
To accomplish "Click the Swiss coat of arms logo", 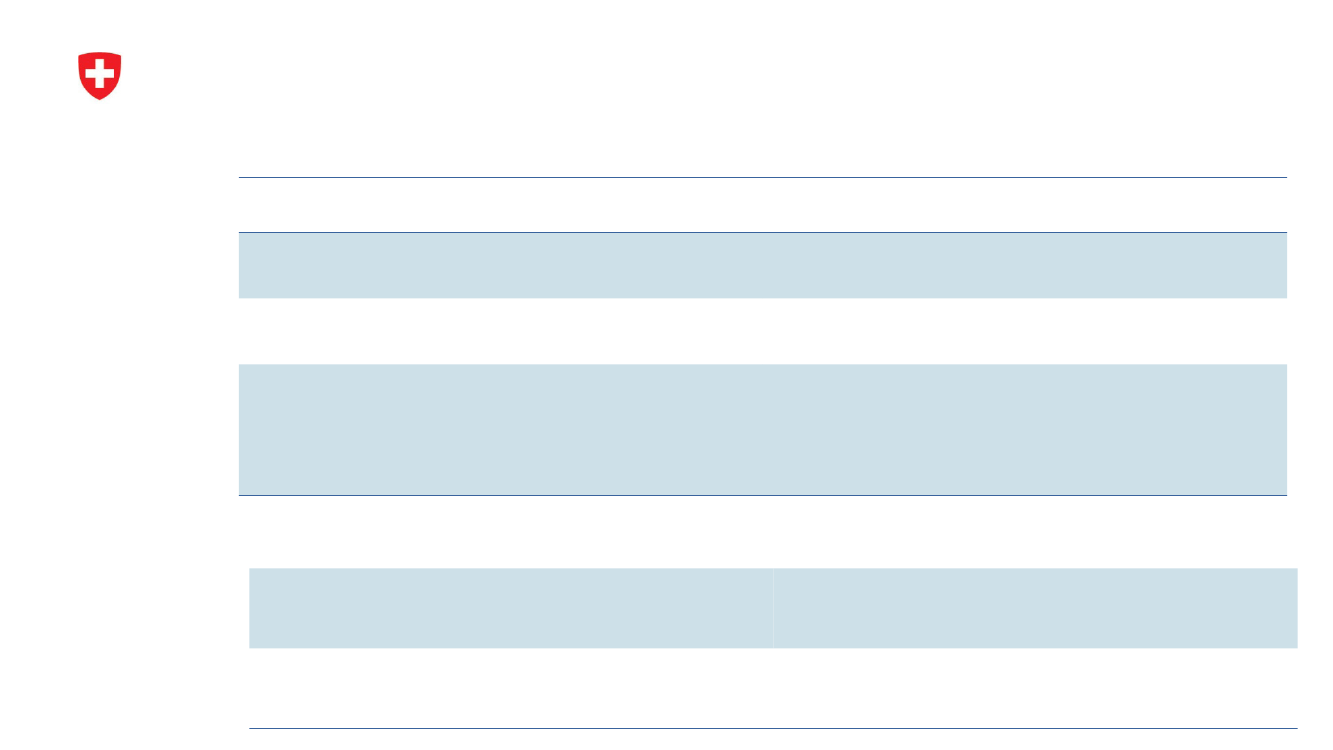I will click(99, 76).
